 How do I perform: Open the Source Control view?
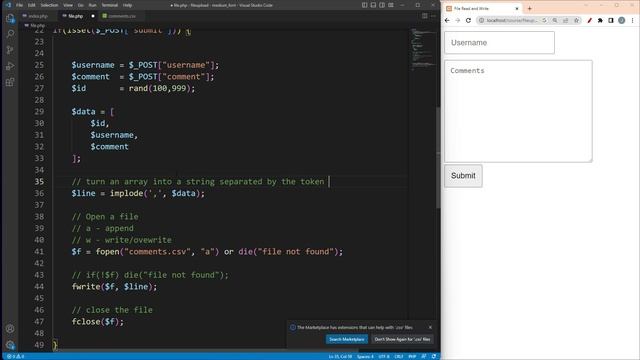click(x=10, y=50)
